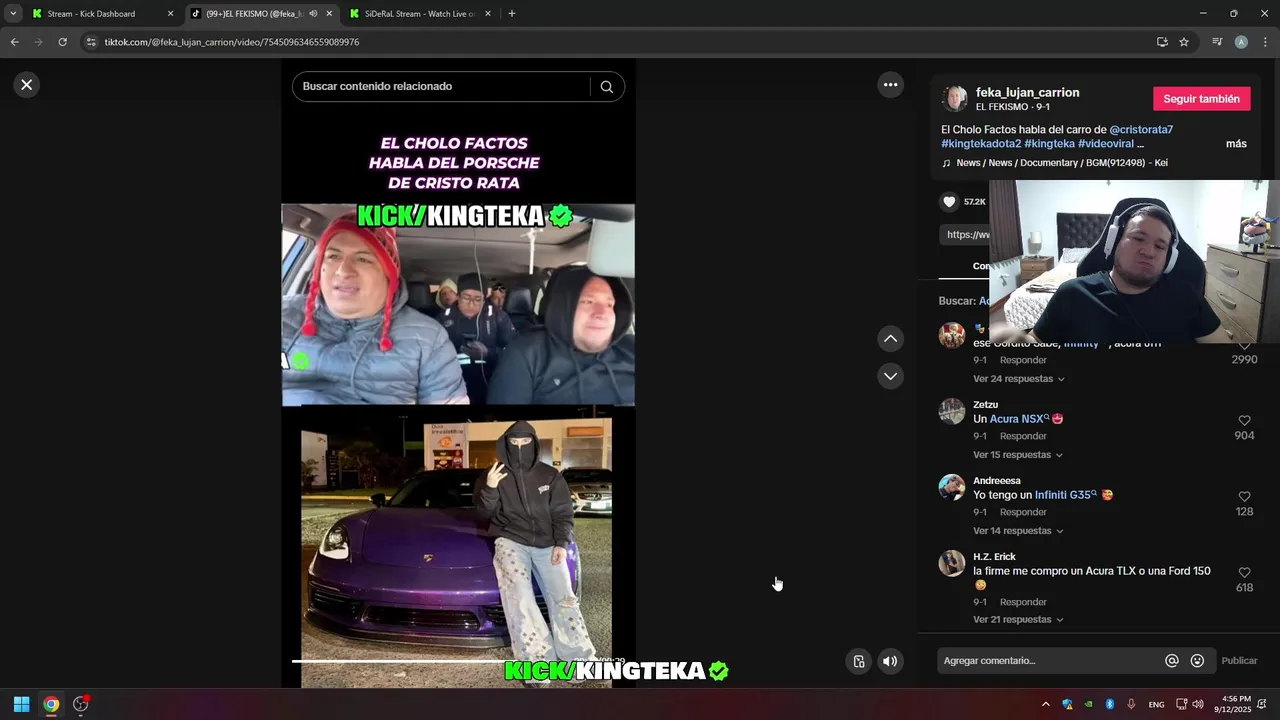This screenshot has width=1280, height=720.
Task: Mute audio icon on TikTok tab
Action: [313, 14]
